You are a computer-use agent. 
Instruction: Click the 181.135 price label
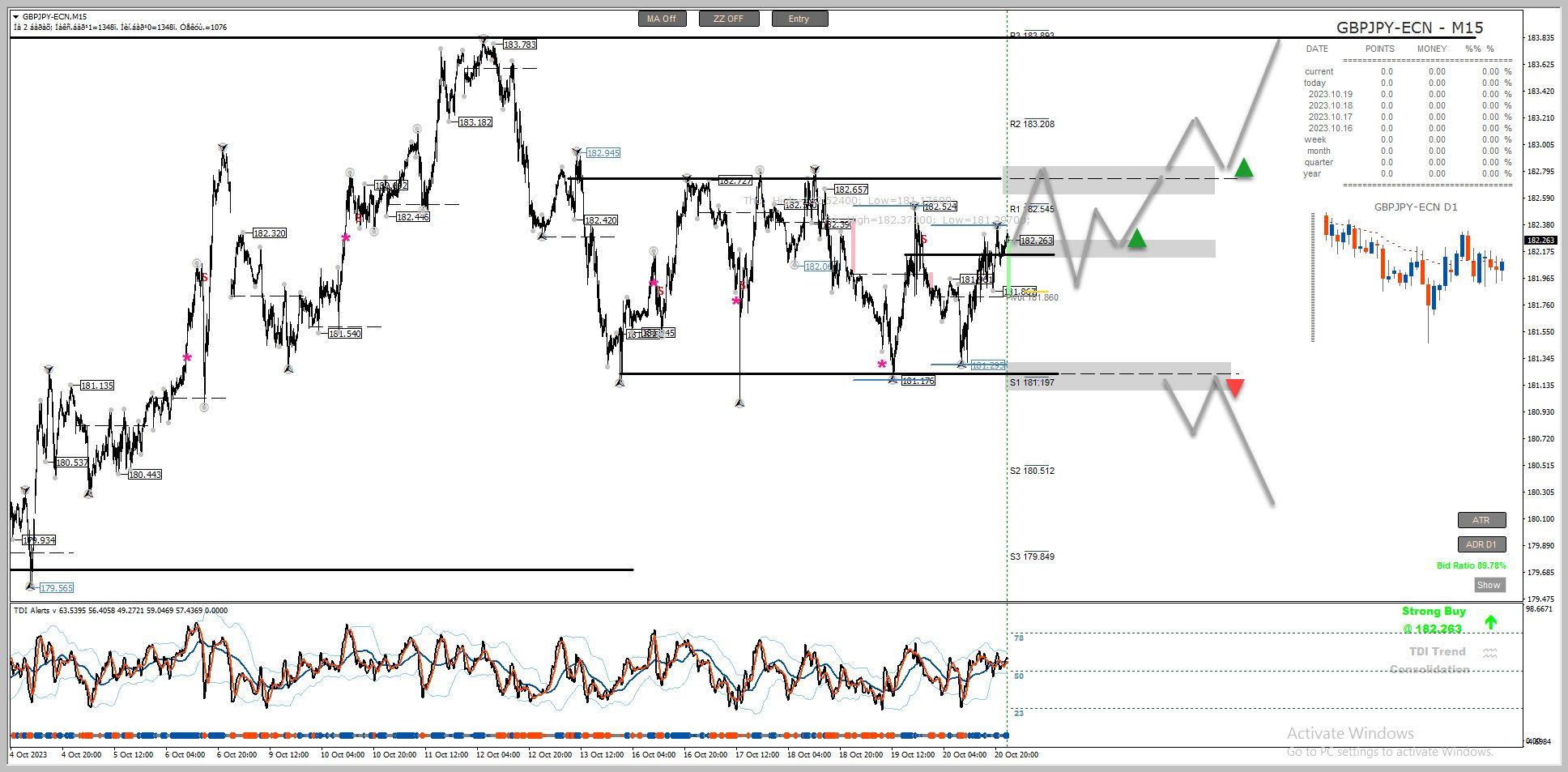96,386
